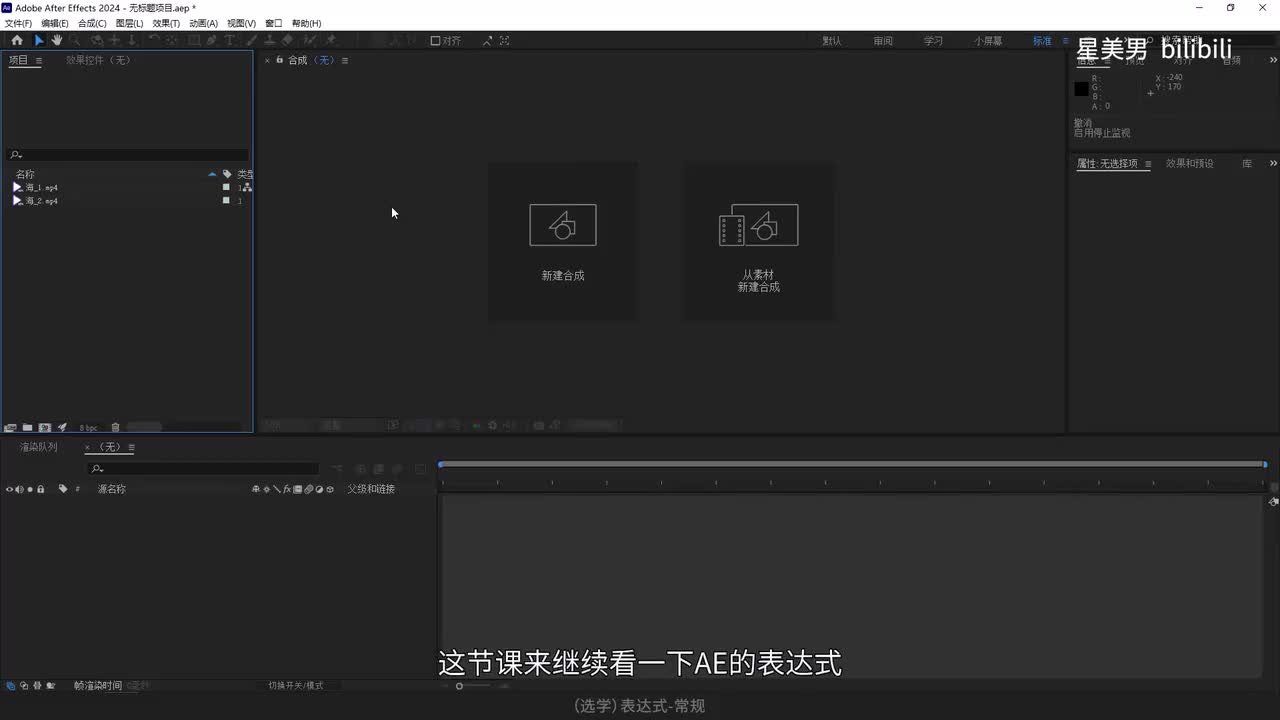The width and height of the screenshot is (1280, 720).
Task: Click the new composition icon in Project footer
Action: click(x=45, y=428)
